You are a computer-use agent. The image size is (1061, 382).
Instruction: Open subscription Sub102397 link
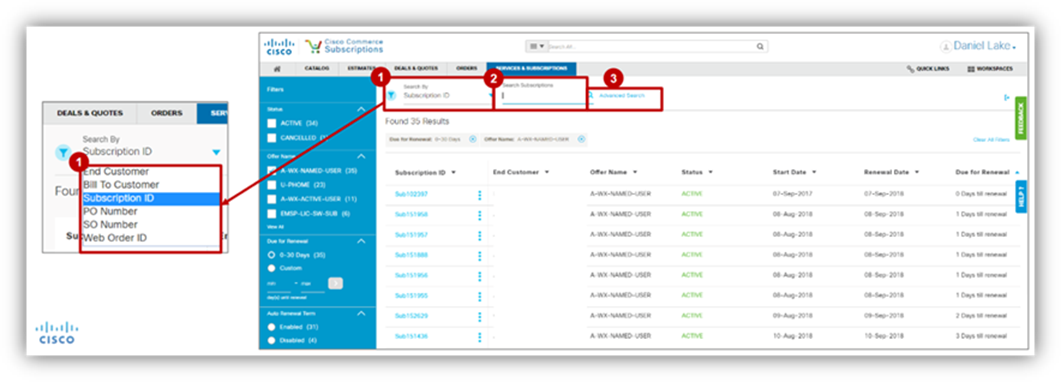pos(411,194)
